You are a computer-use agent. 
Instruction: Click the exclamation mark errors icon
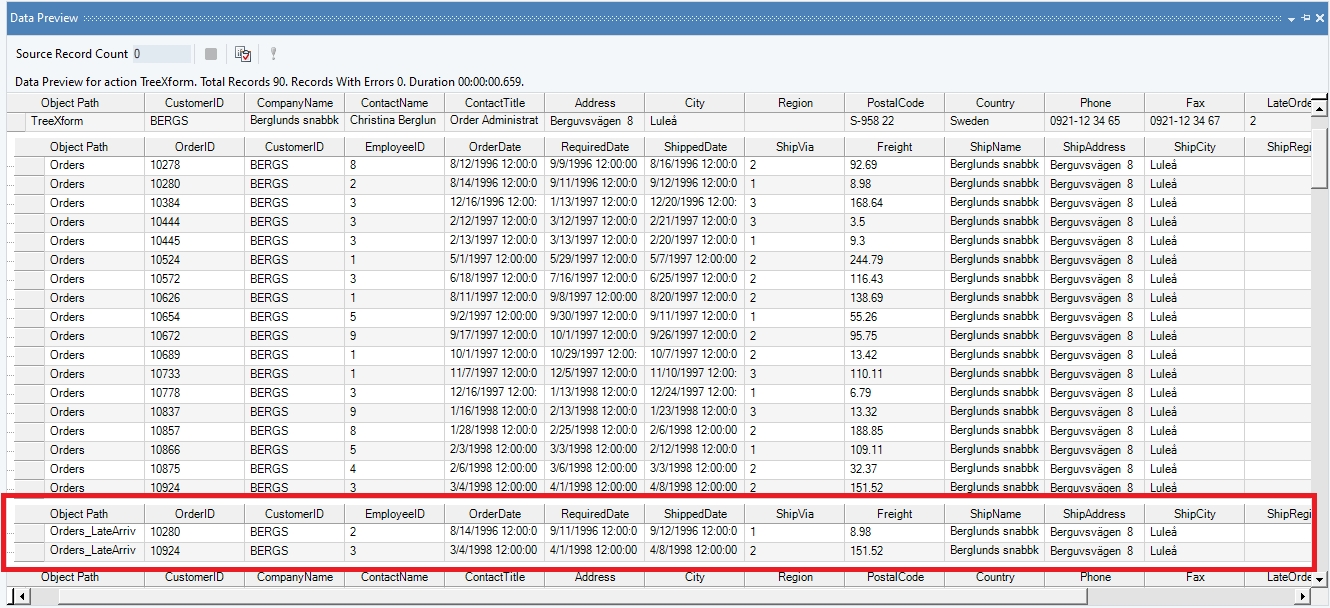pyautogui.click(x=273, y=54)
